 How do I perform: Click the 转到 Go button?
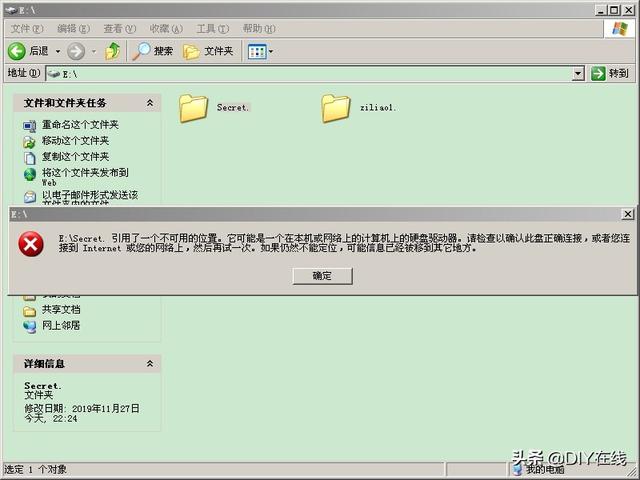(610, 73)
